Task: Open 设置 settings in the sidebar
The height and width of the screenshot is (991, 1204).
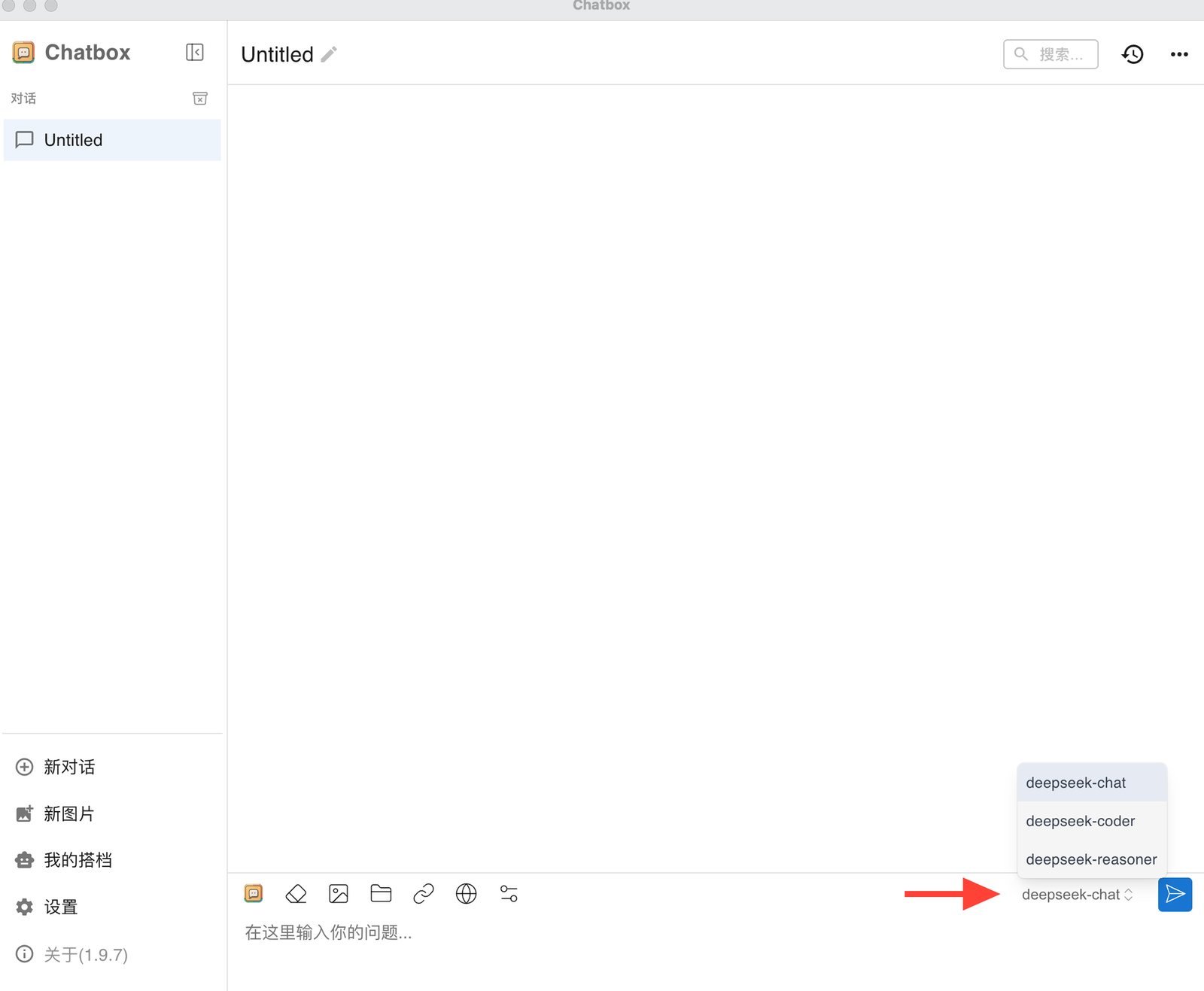Action: point(60,907)
